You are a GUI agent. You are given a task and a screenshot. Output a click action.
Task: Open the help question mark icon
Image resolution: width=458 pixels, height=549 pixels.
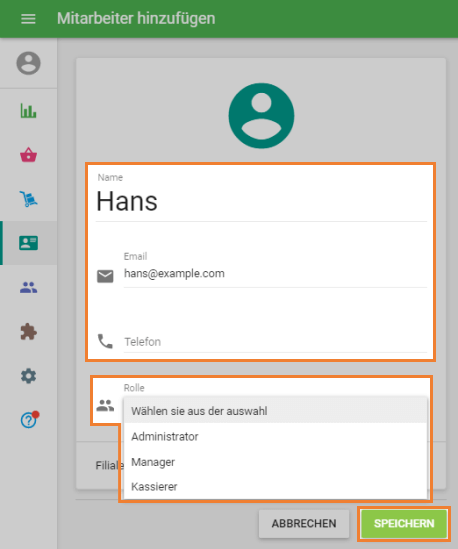point(29,419)
